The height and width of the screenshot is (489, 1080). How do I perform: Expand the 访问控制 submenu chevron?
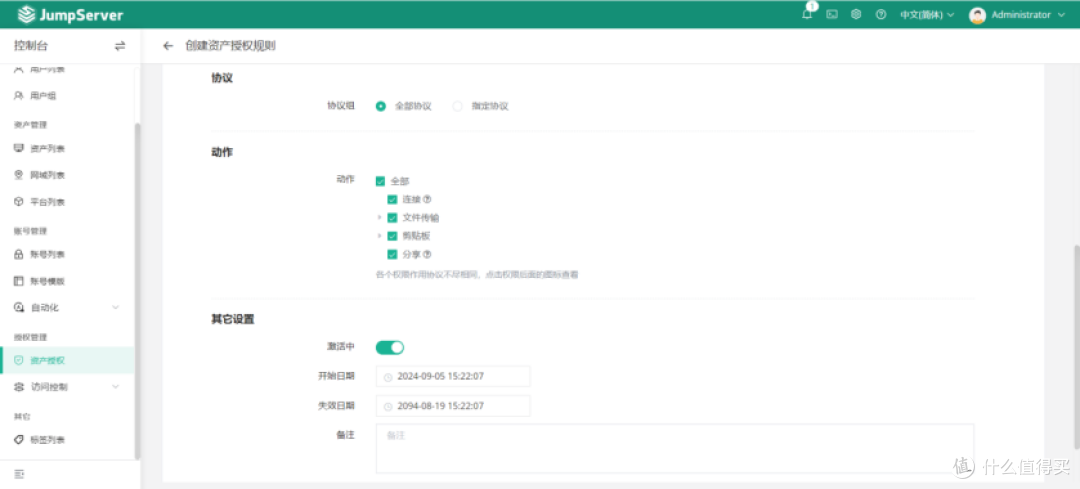(116, 387)
